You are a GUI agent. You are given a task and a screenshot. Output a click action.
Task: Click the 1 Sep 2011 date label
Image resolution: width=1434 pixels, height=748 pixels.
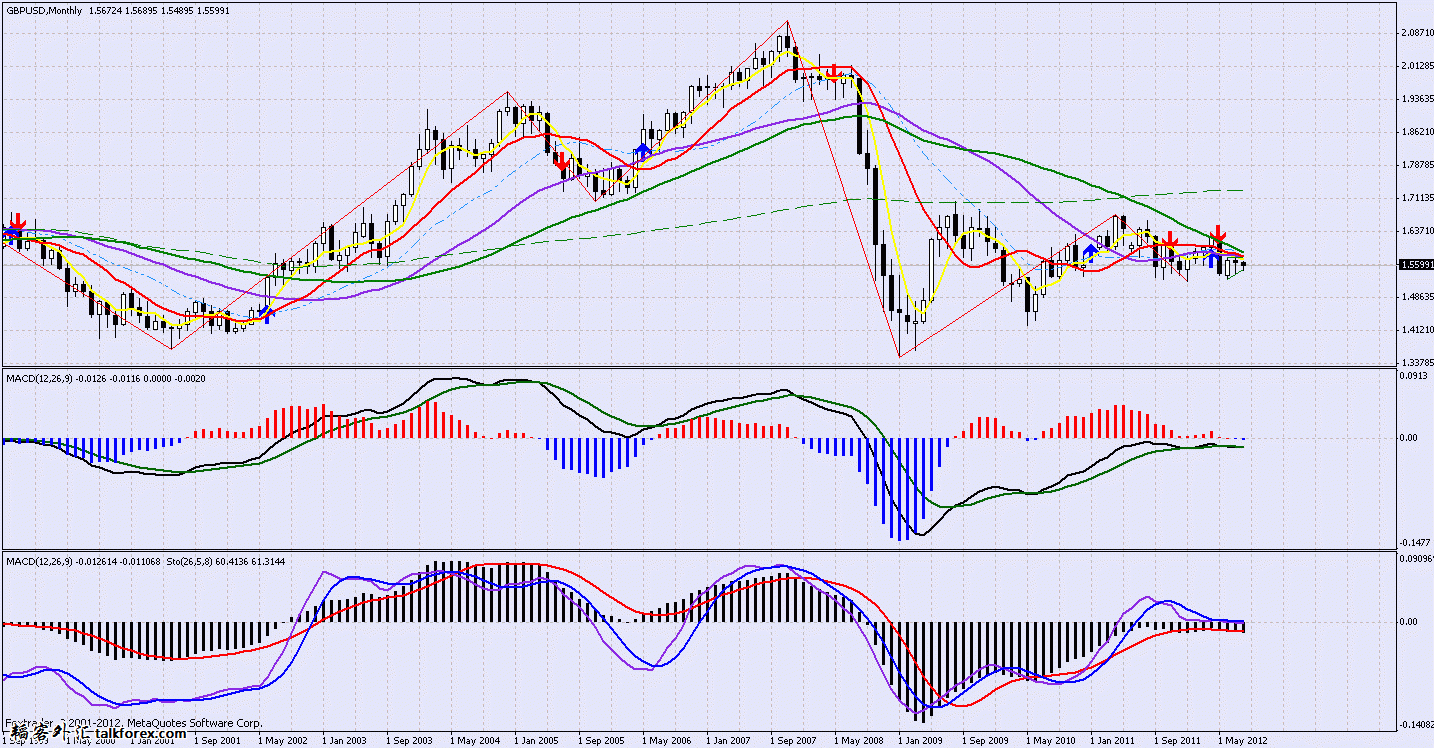[1178, 741]
